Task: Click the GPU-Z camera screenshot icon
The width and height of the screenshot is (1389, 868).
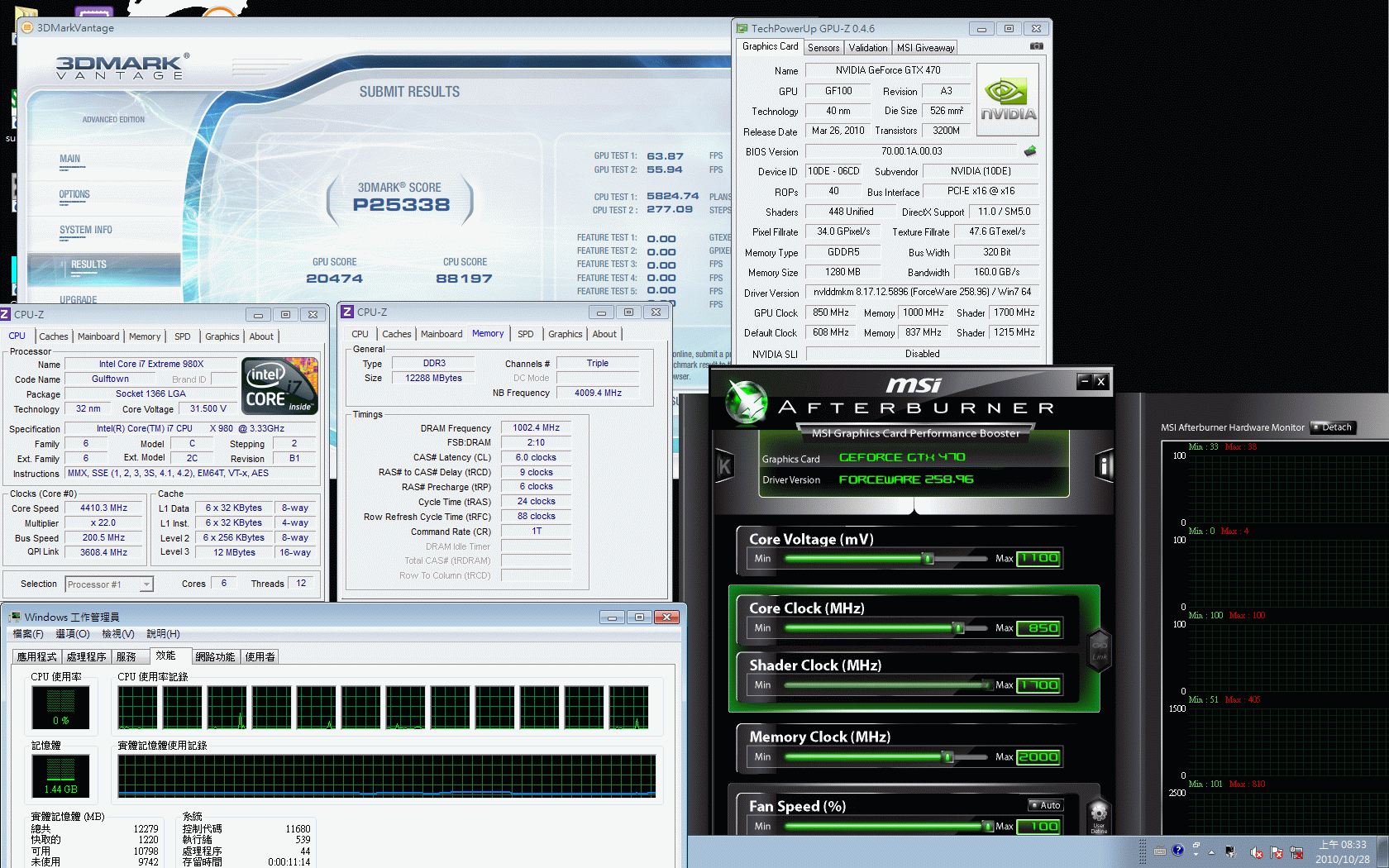Action: 1036,46
